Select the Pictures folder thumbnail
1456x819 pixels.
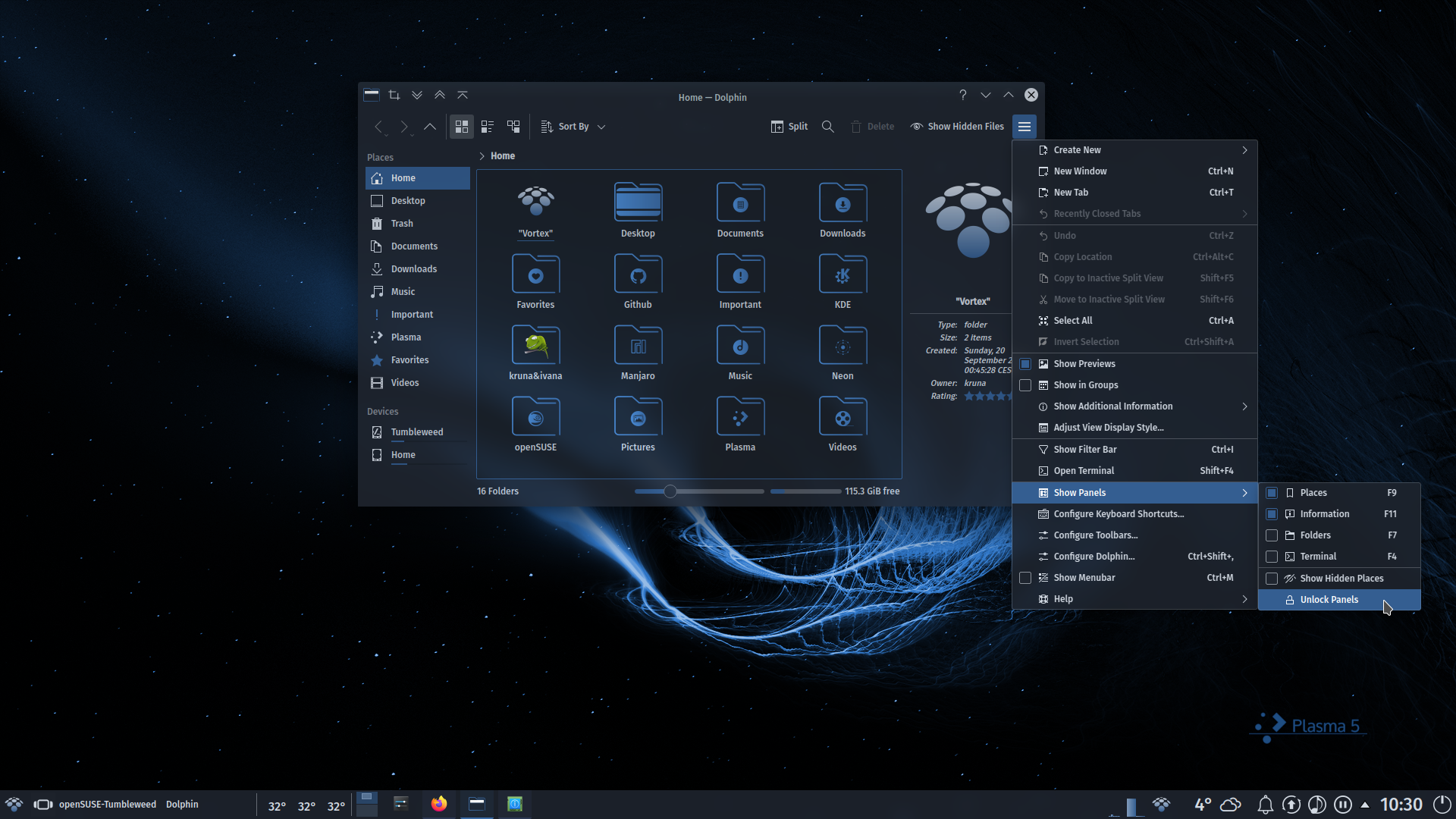pos(638,416)
